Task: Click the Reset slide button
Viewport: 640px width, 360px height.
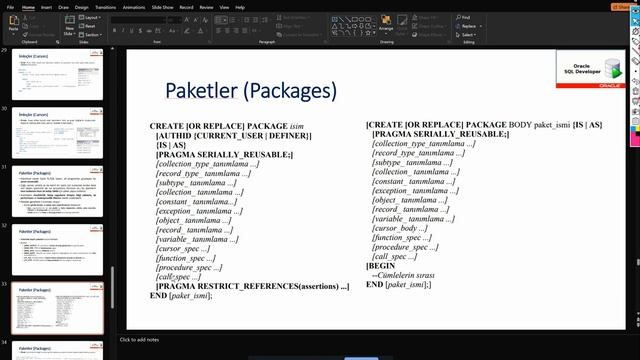Action: tap(87, 26)
